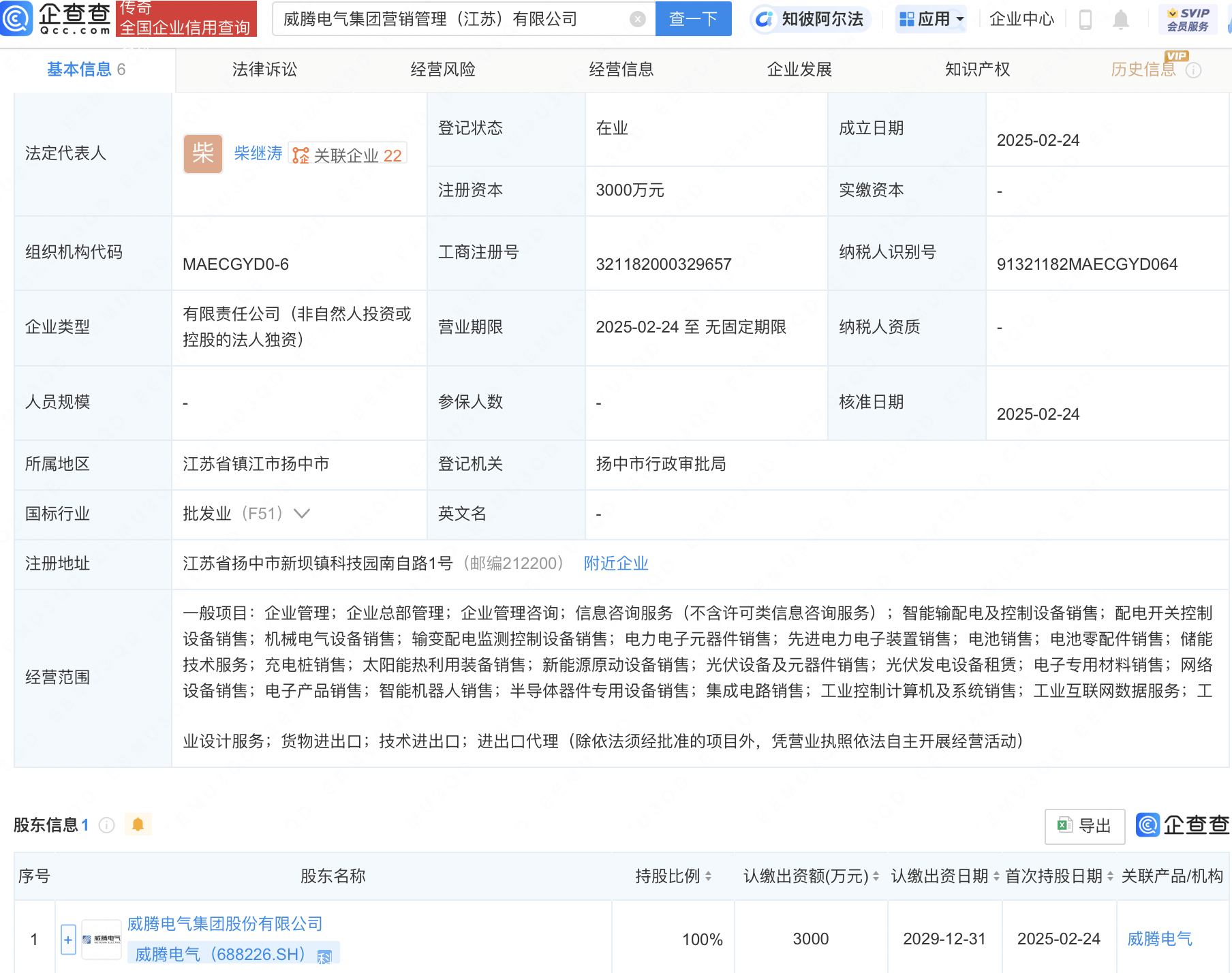Click the 2029-12-31 contribution date cell
Screen dimensions: 1232x973
[x=944, y=939]
